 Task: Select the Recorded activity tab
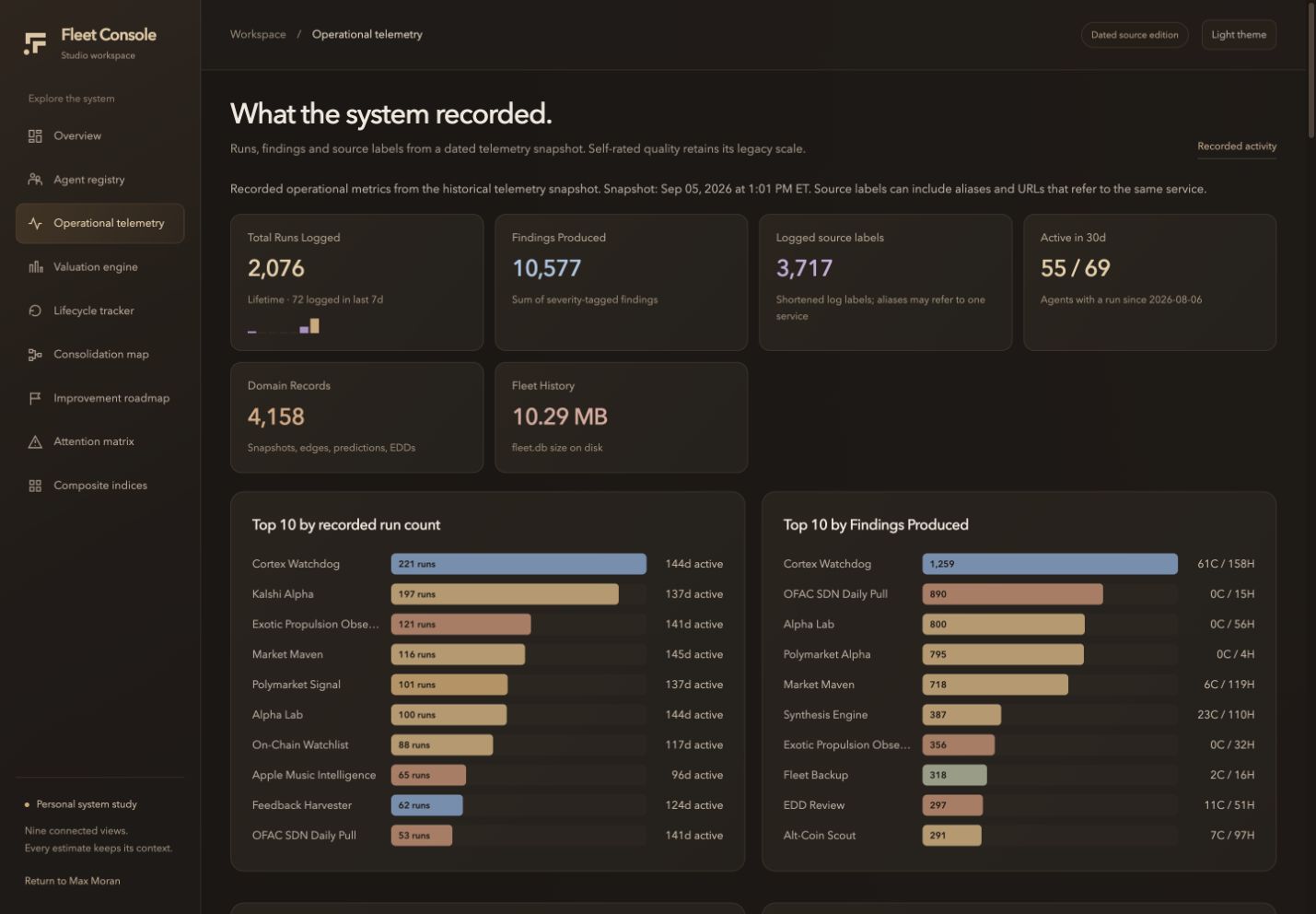click(1237, 146)
